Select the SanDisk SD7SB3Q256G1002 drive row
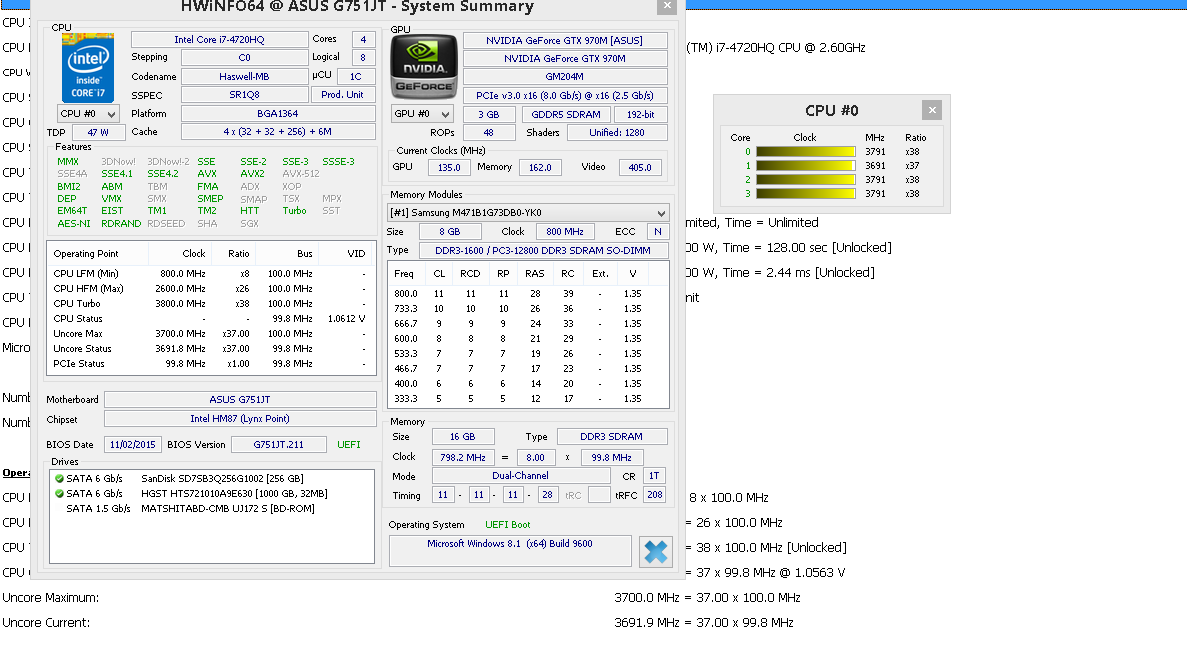This screenshot has width=1187, height=664. coord(211,479)
